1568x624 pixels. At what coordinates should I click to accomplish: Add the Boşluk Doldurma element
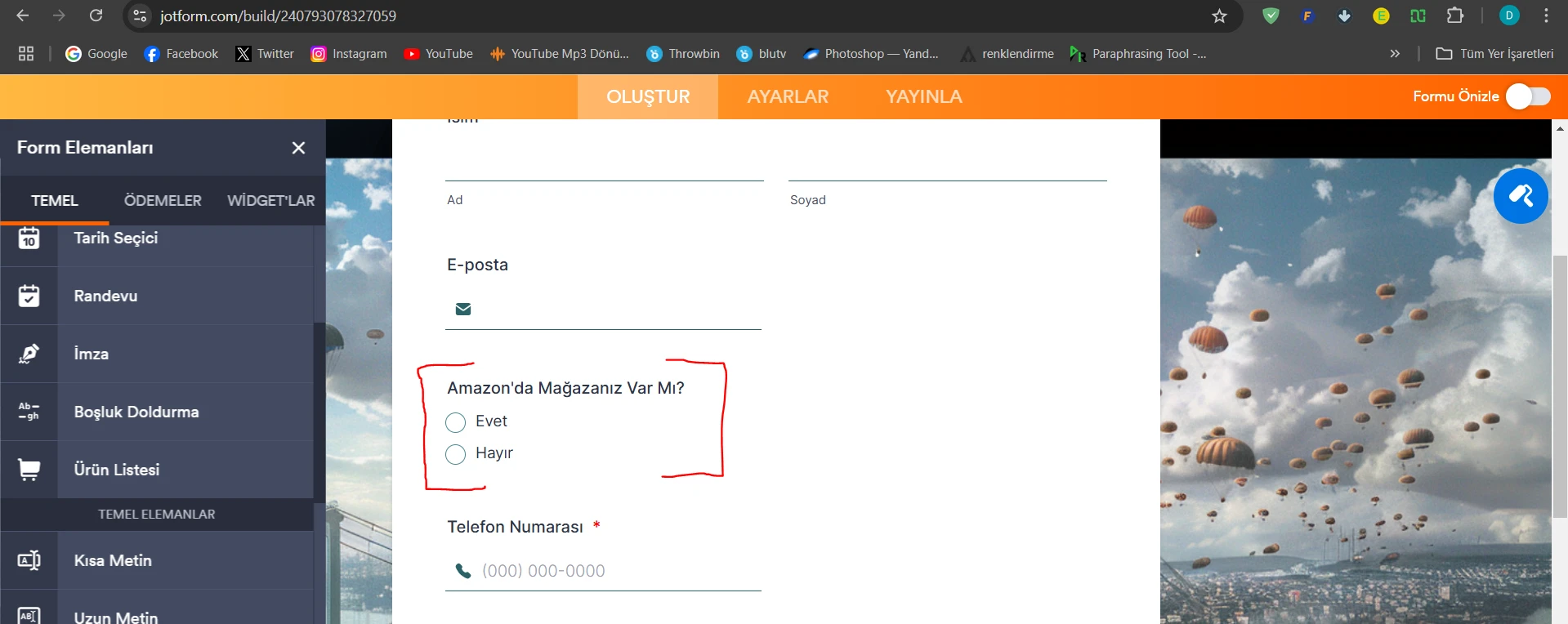(x=157, y=412)
